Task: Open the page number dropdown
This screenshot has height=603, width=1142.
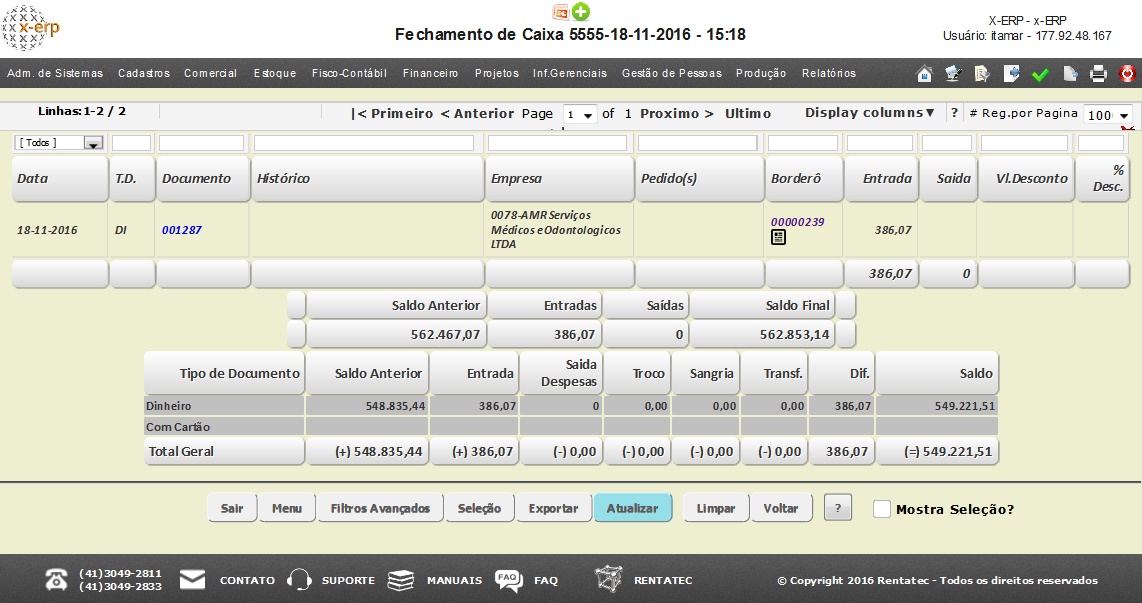Action: 580,115
